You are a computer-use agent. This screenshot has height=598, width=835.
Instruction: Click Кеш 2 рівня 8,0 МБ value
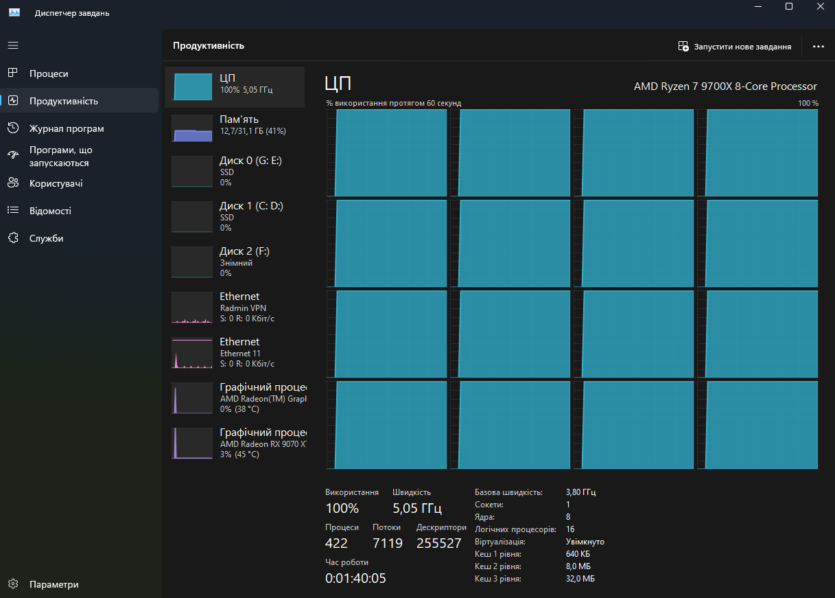point(578,566)
